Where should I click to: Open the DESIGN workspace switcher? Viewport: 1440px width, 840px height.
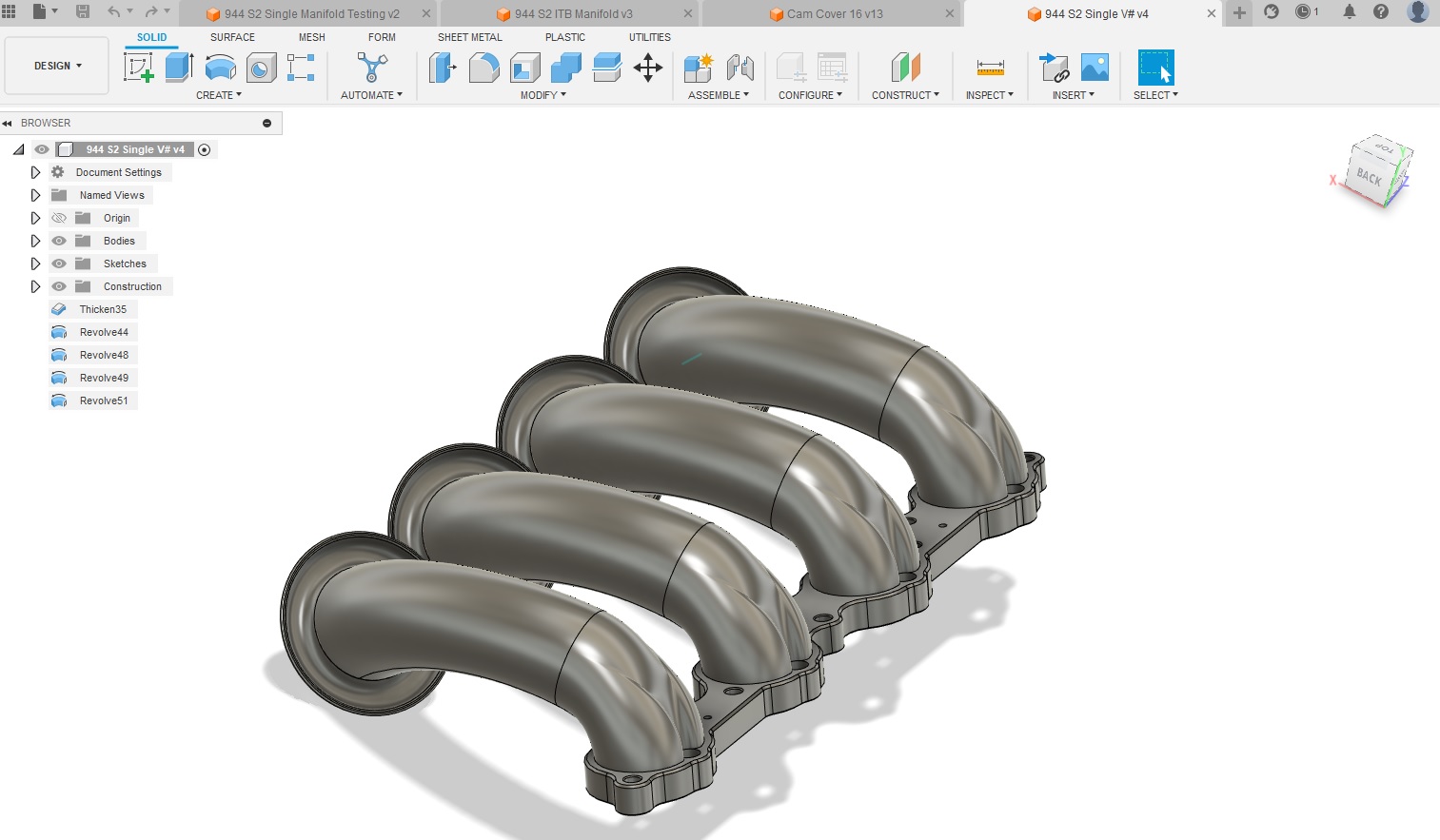(55, 66)
